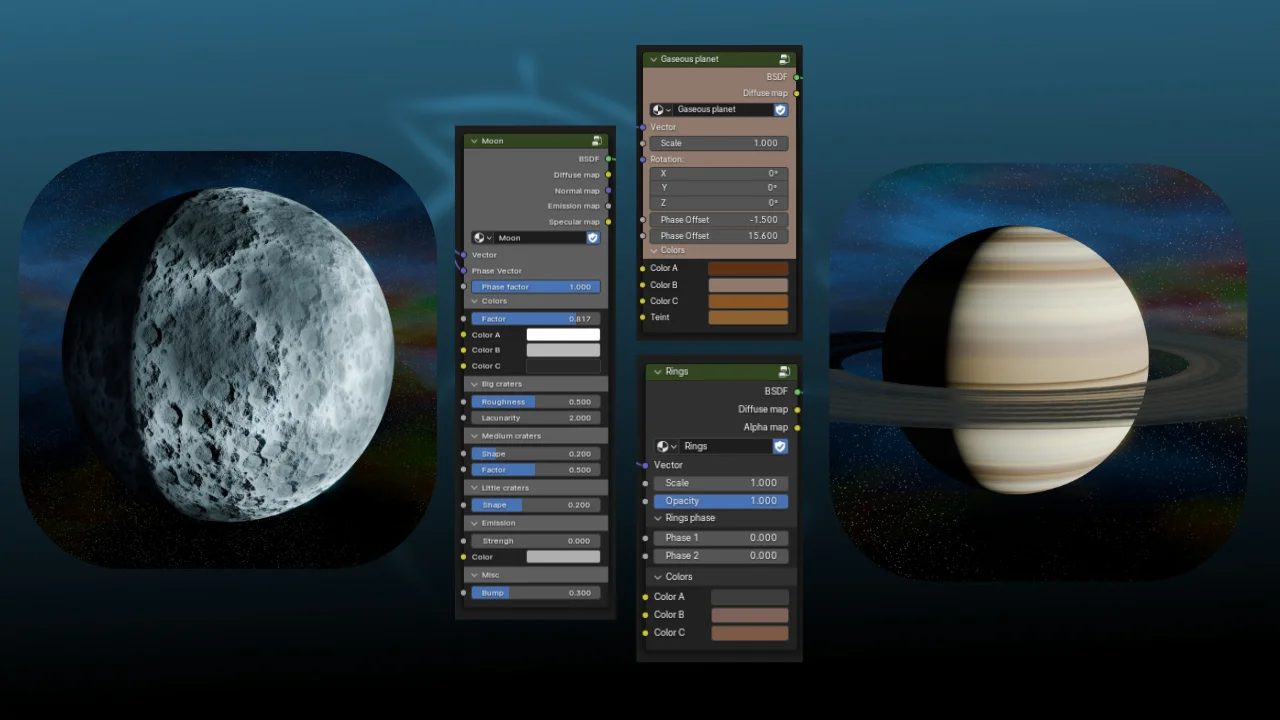Click the material preview sphere icon on the Gaseous planet node

658,109
